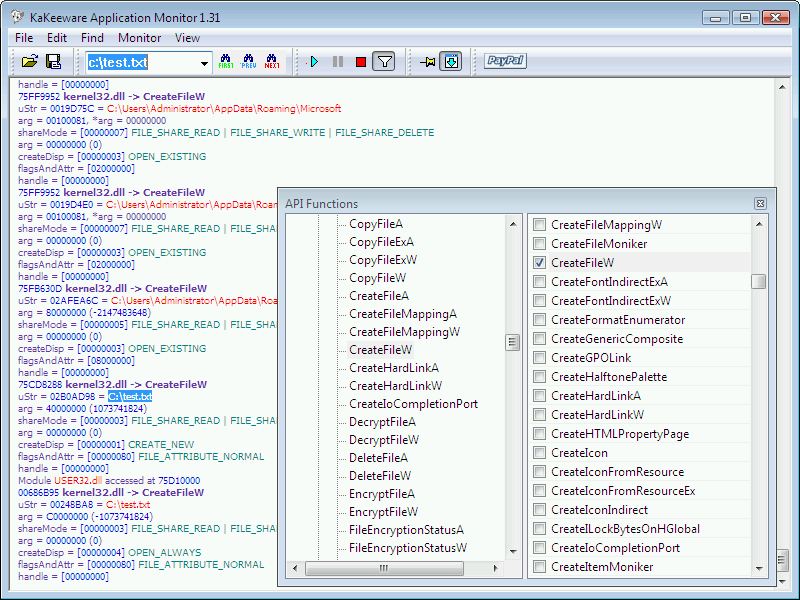Screen dimensions: 800x600
Task: Select CreateFileA in the API tree
Action: click(379, 296)
